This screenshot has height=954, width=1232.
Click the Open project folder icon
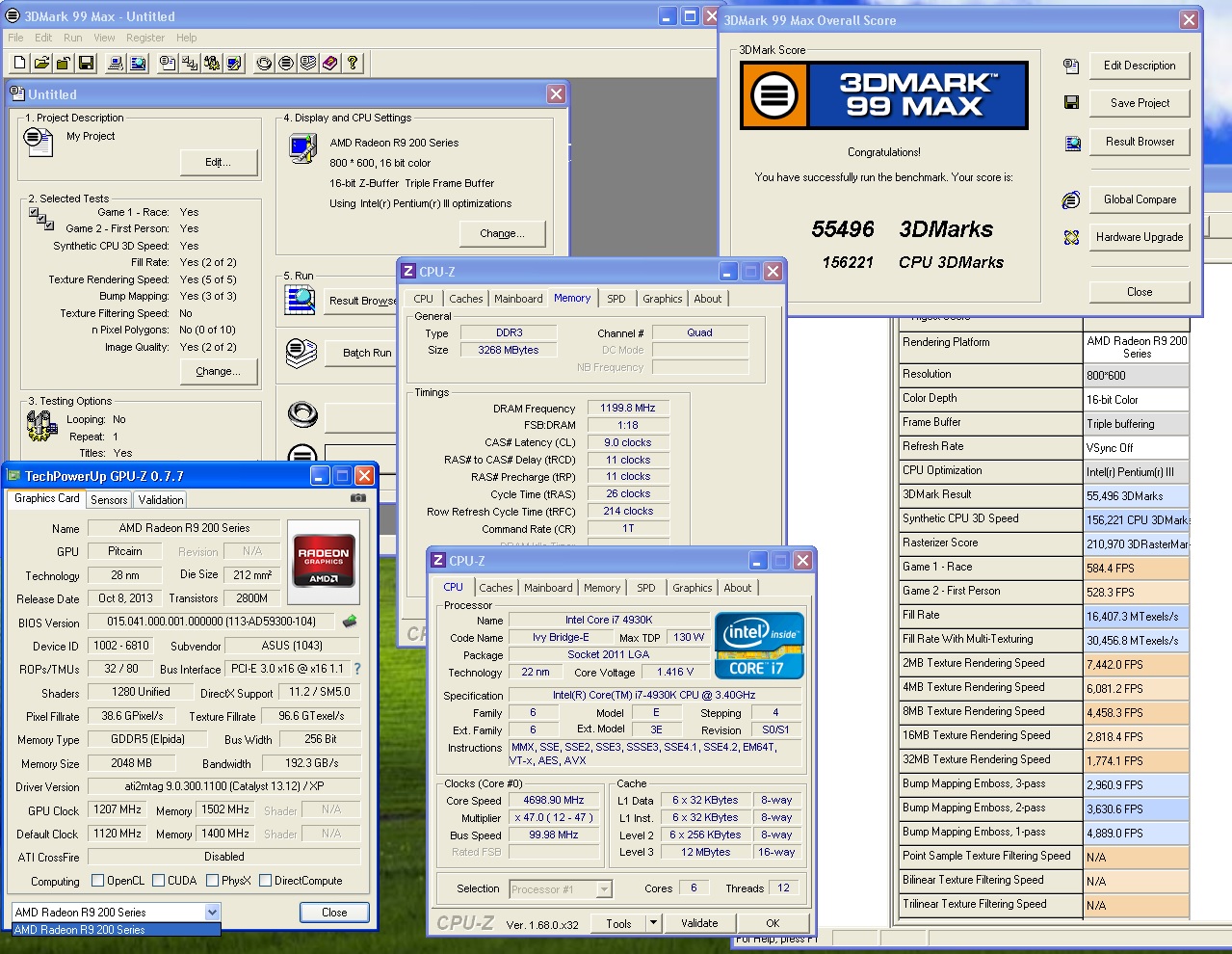point(41,64)
